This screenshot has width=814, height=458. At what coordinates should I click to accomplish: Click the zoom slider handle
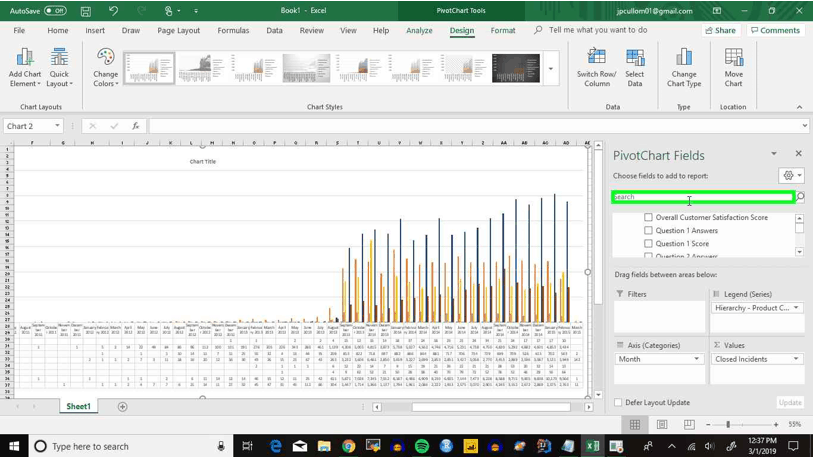(x=728, y=425)
